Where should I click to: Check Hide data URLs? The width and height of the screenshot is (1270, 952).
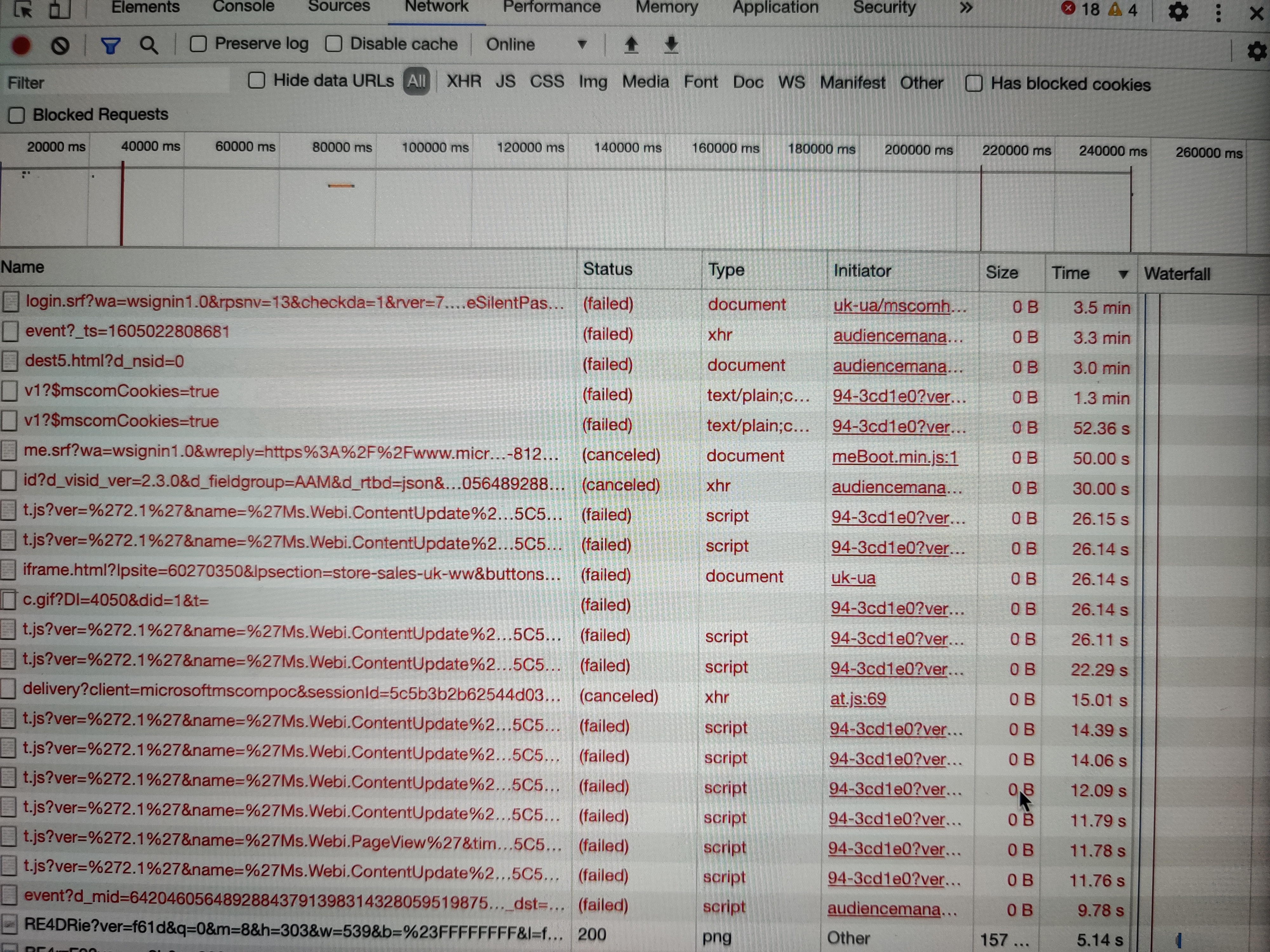tap(256, 80)
